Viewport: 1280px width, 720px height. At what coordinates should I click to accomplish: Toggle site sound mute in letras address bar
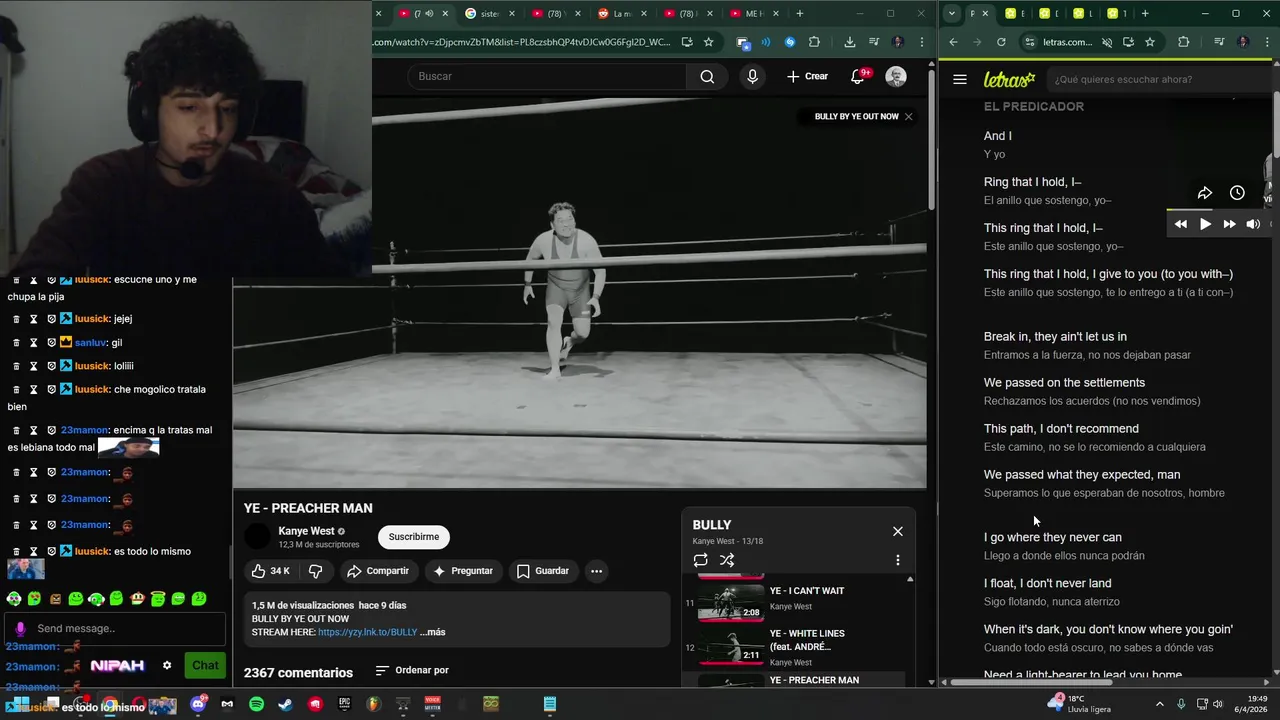(1106, 42)
